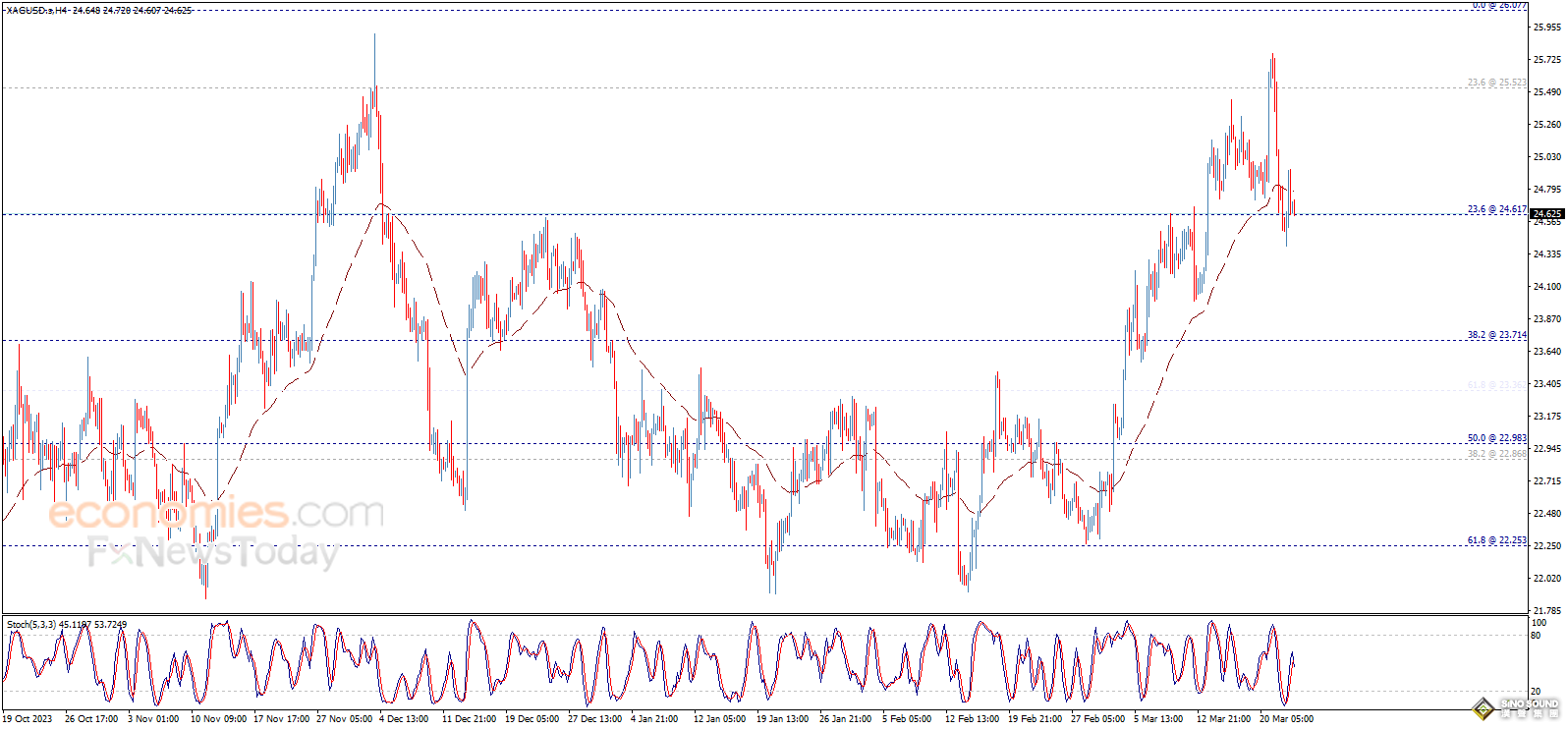Screen dimensions: 1568x730
Task: Click the 12 Jan 05:00 time label
Action: (x=719, y=718)
